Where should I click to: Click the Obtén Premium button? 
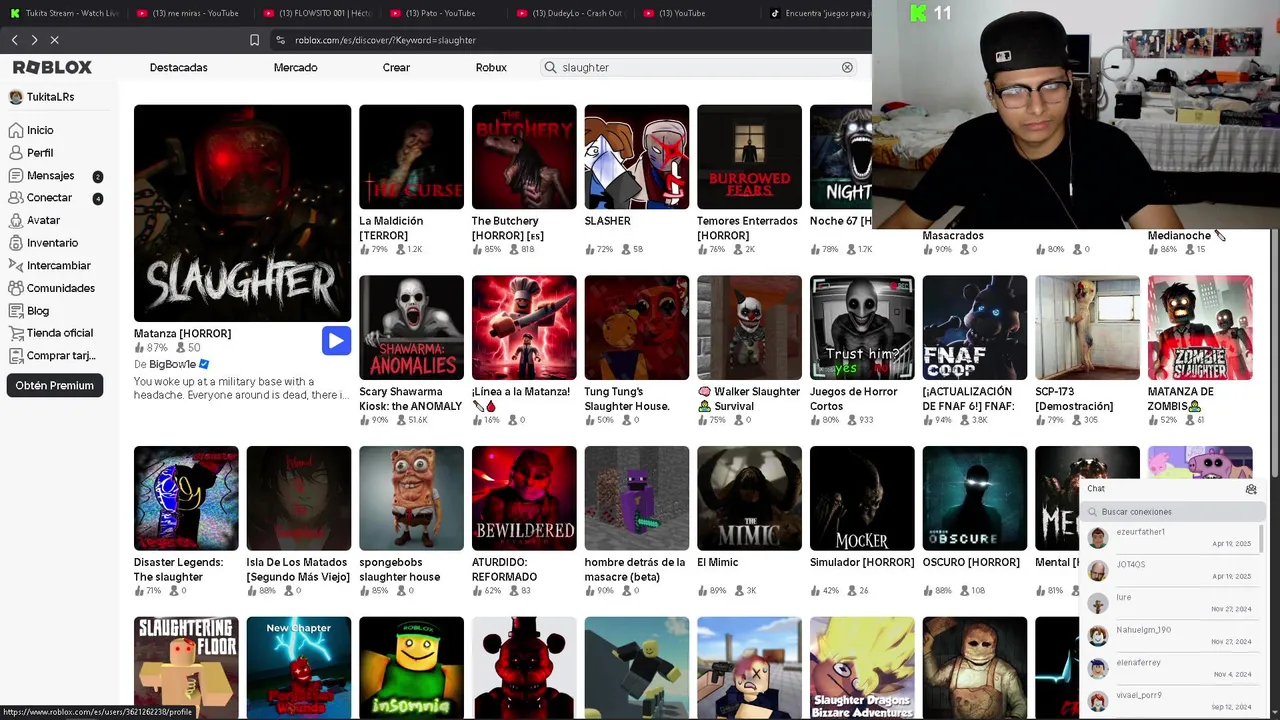55,385
